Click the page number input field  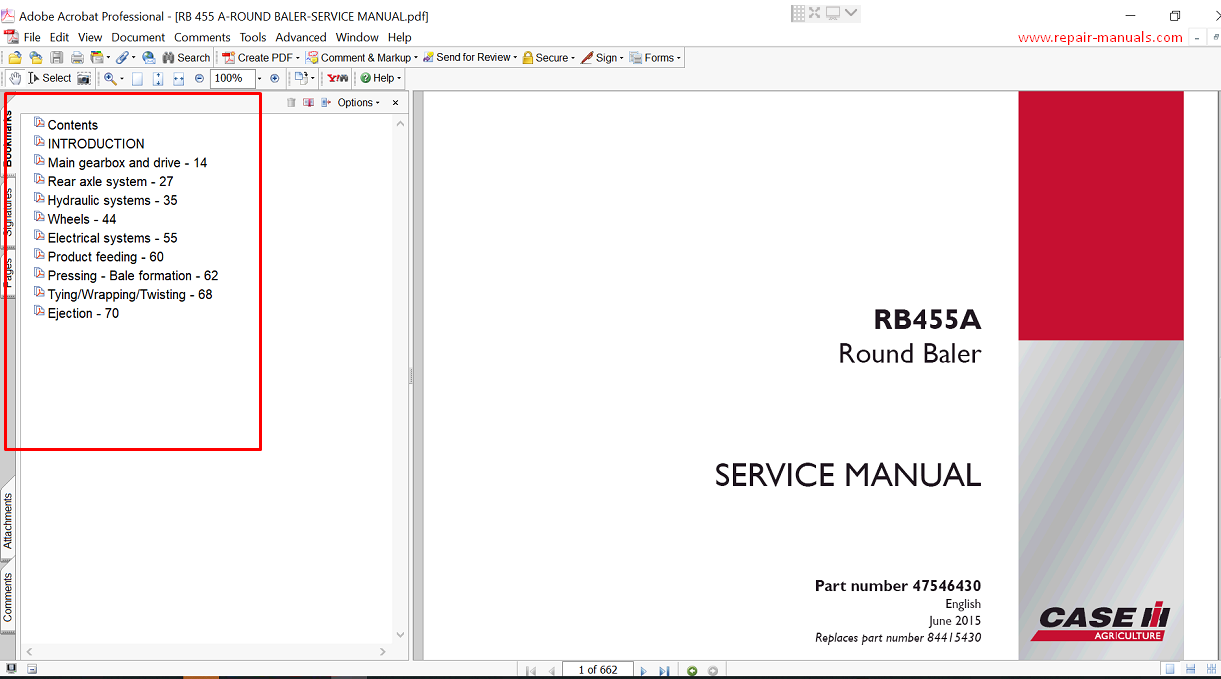(x=597, y=670)
